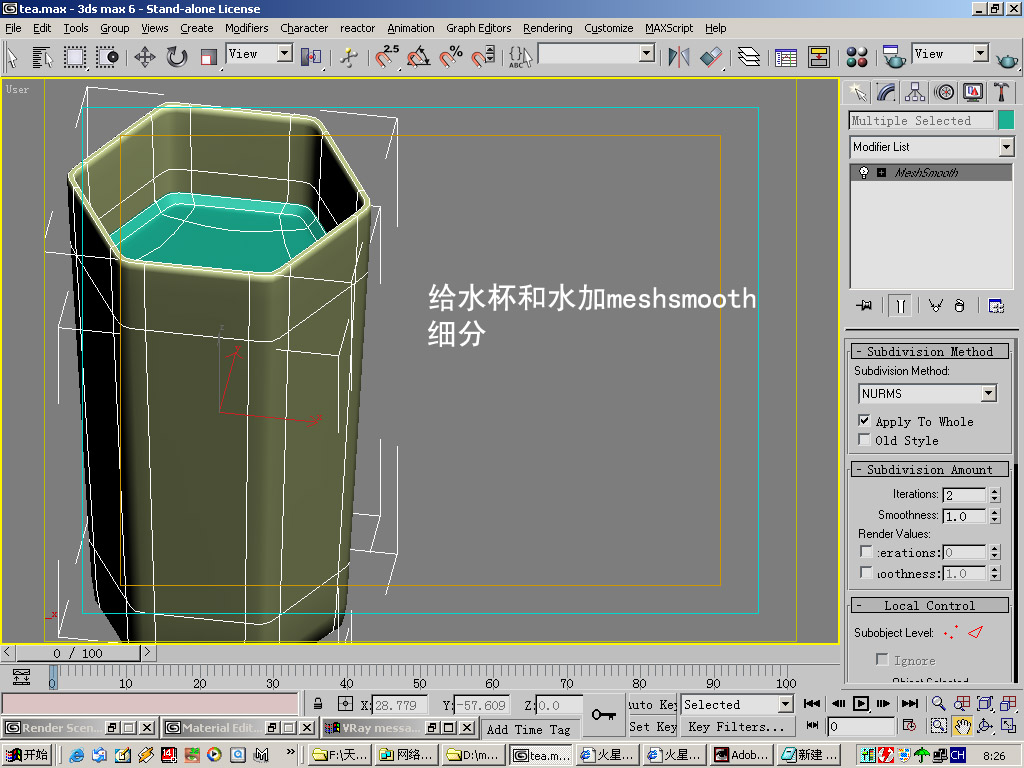Open the Material Editor spheres icon
This screenshot has width=1024, height=768.
(x=856, y=57)
